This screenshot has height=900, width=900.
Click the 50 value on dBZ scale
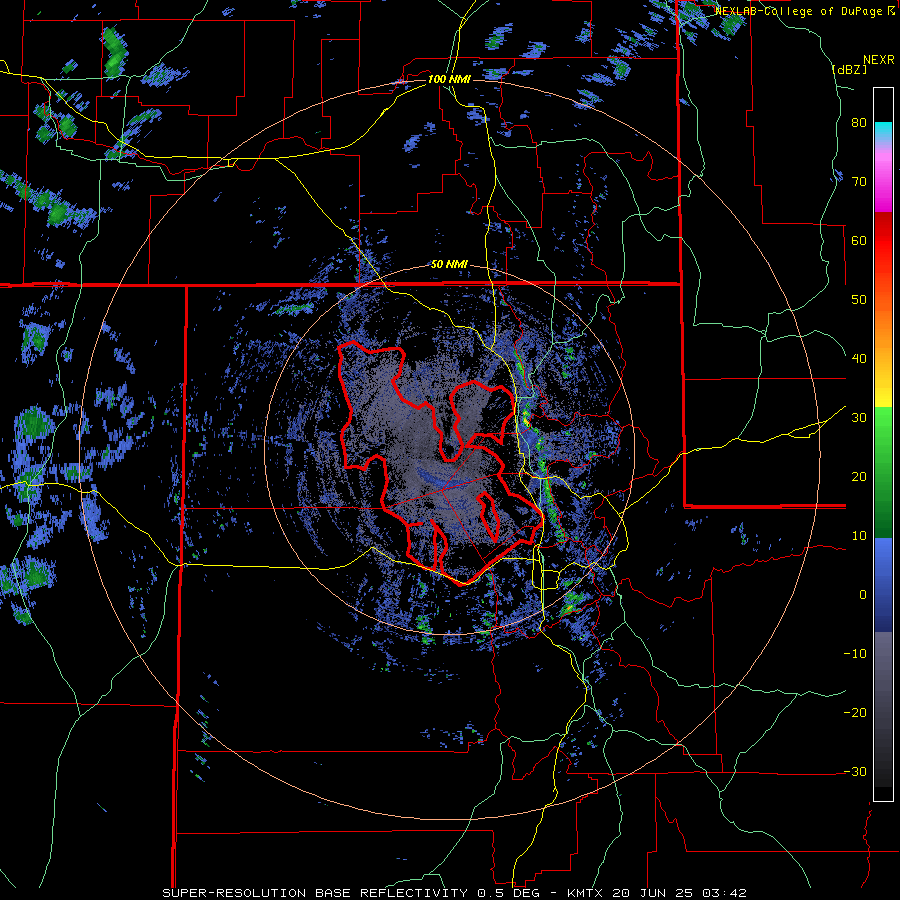[859, 300]
